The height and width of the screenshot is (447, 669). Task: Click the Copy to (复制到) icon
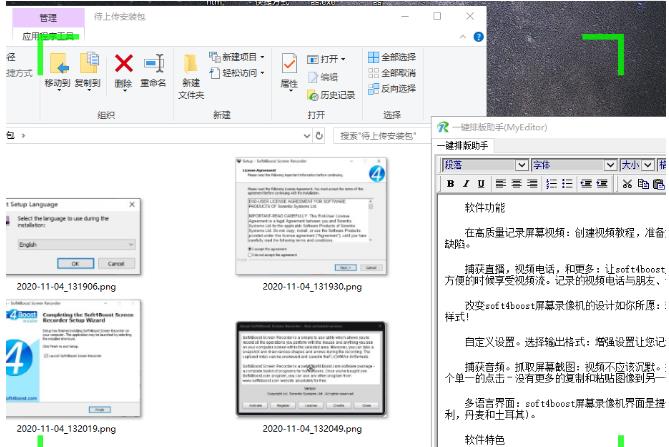(x=88, y=63)
